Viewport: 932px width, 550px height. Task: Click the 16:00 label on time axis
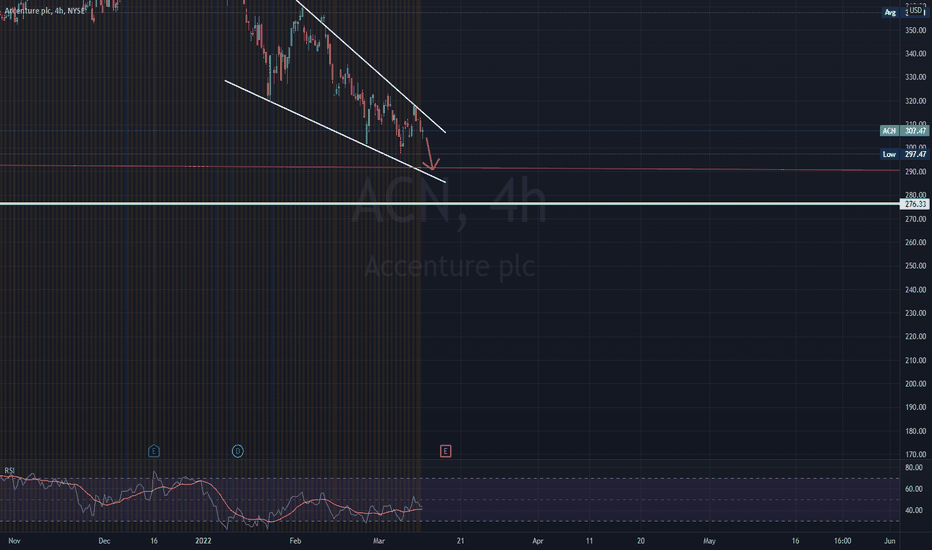pyautogui.click(x=842, y=541)
